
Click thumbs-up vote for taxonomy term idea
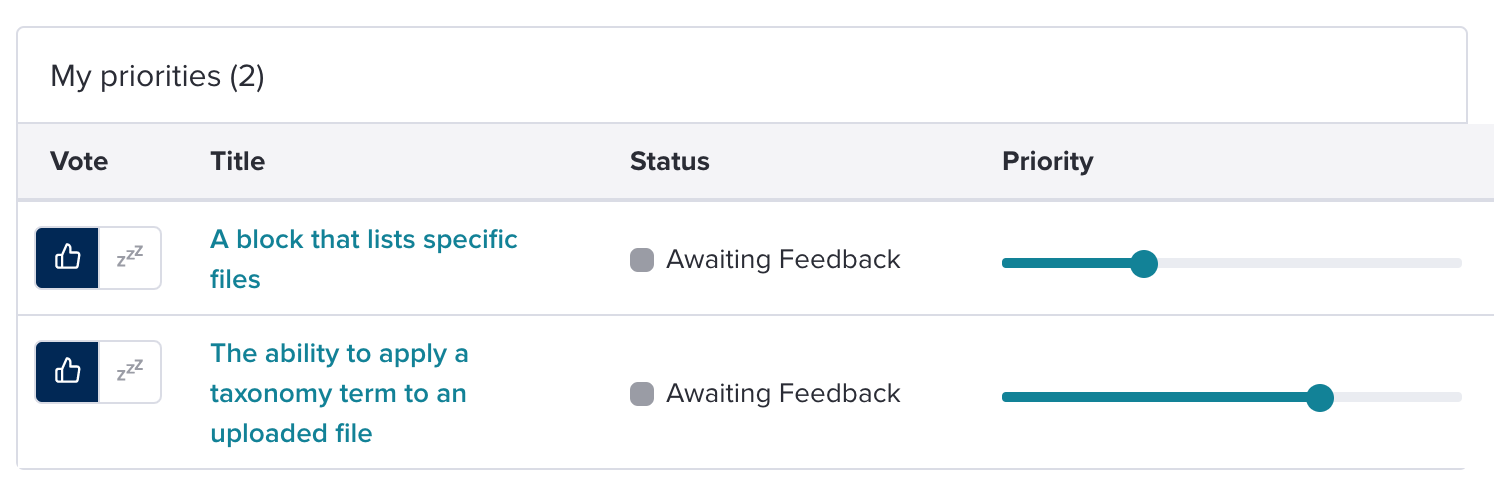[x=67, y=372]
